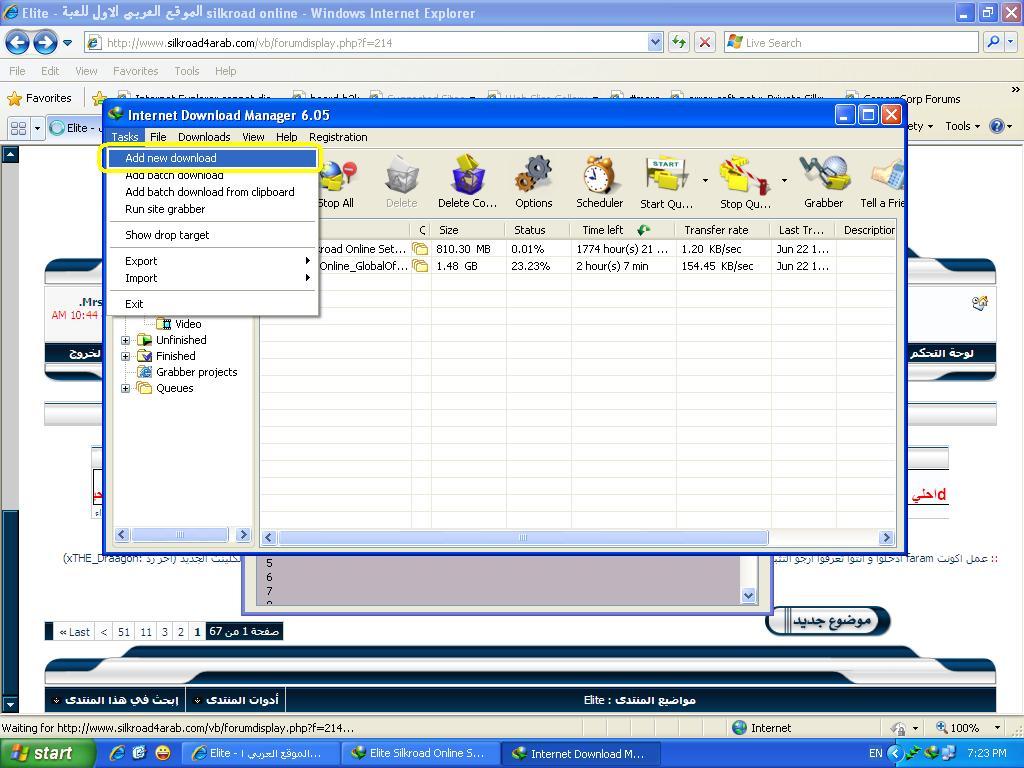Select the Grabber projects icon in the tree
Viewport: 1024px width, 768px height.
pyautogui.click(x=144, y=372)
